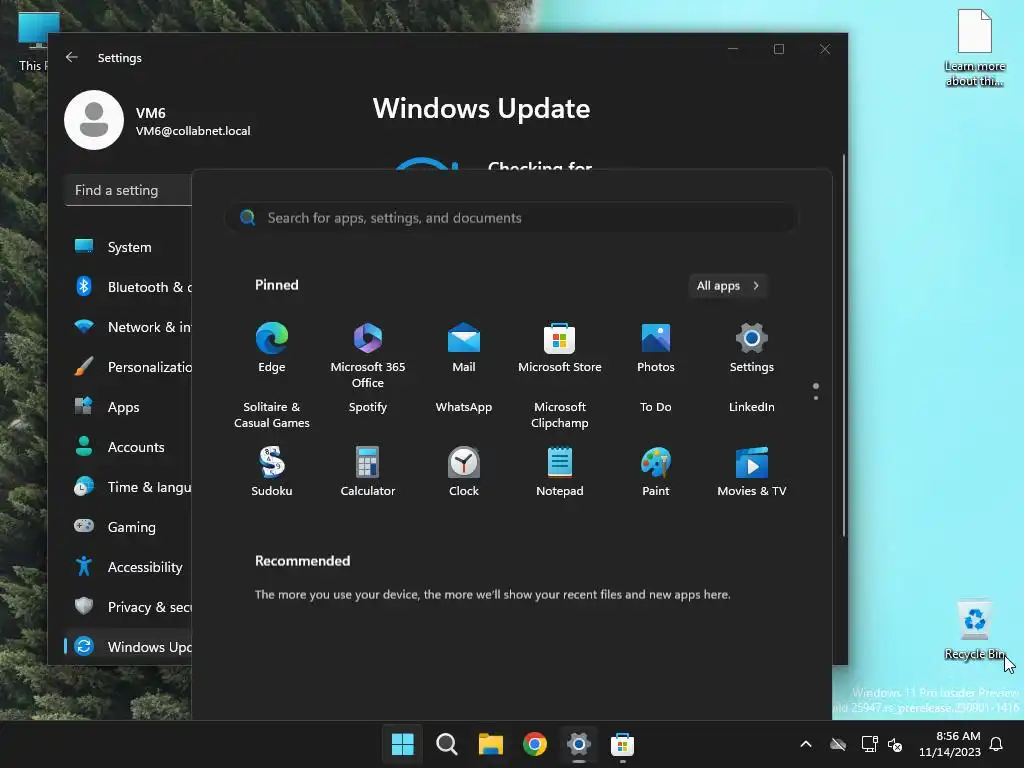1024x768 pixels.
Task: Open LinkedIn pinned app
Action: pyautogui.click(x=752, y=407)
